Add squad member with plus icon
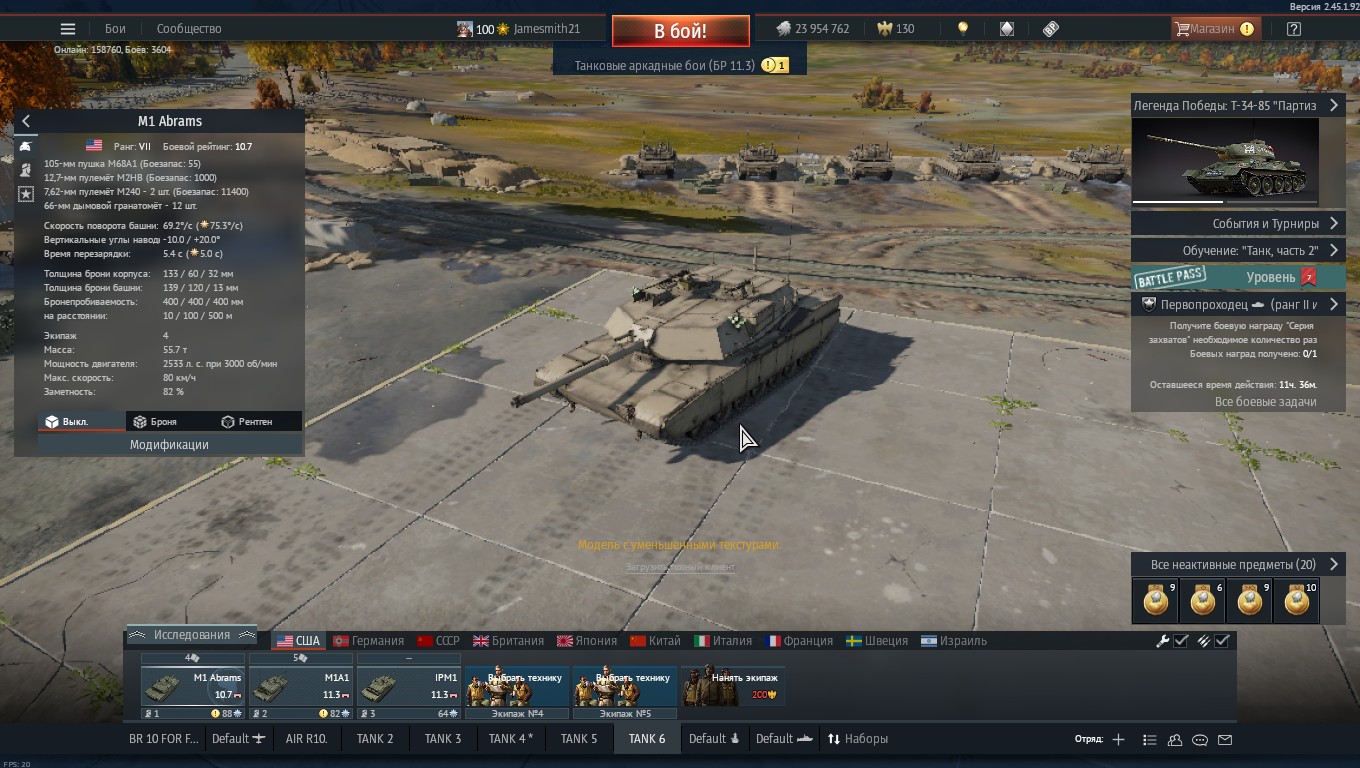This screenshot has width=1360, height=768. click(x=1118, y=740)
